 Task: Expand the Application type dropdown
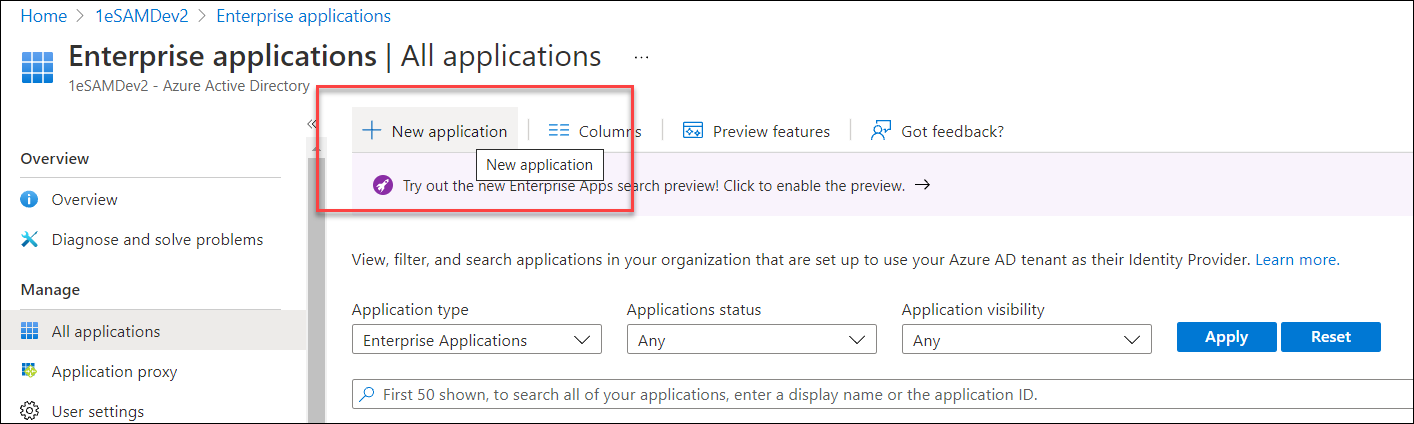(477, 340)
